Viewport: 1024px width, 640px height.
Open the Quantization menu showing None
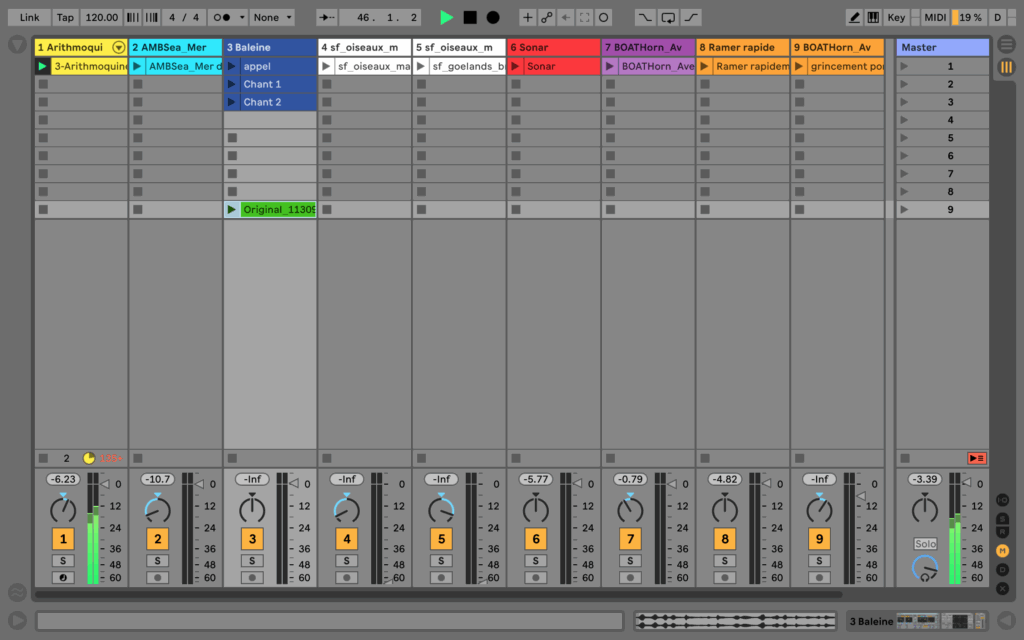coord(273,17)
